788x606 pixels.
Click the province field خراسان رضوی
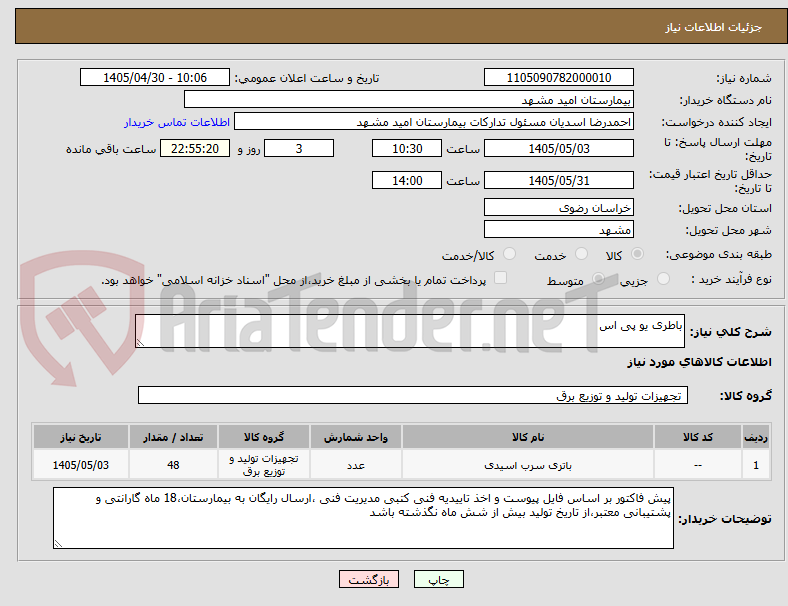[x=559, y=208]
